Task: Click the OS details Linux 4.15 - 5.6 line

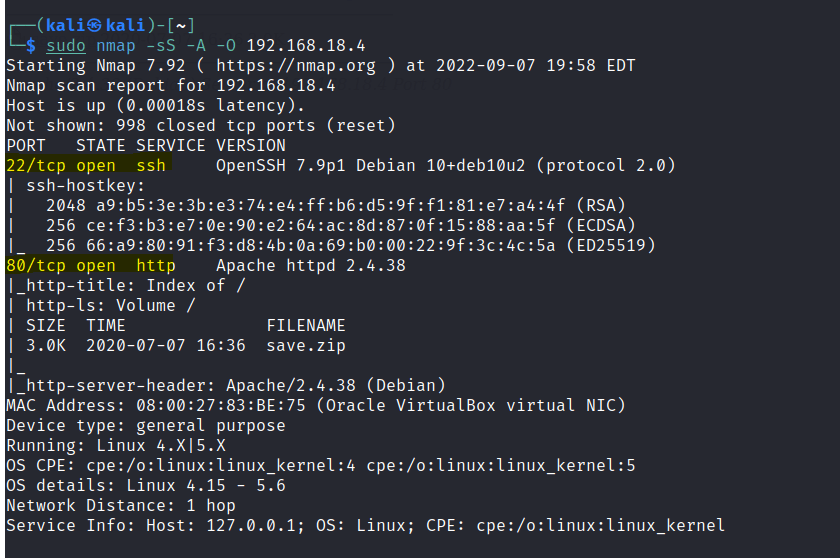Action: click(145, 485)
